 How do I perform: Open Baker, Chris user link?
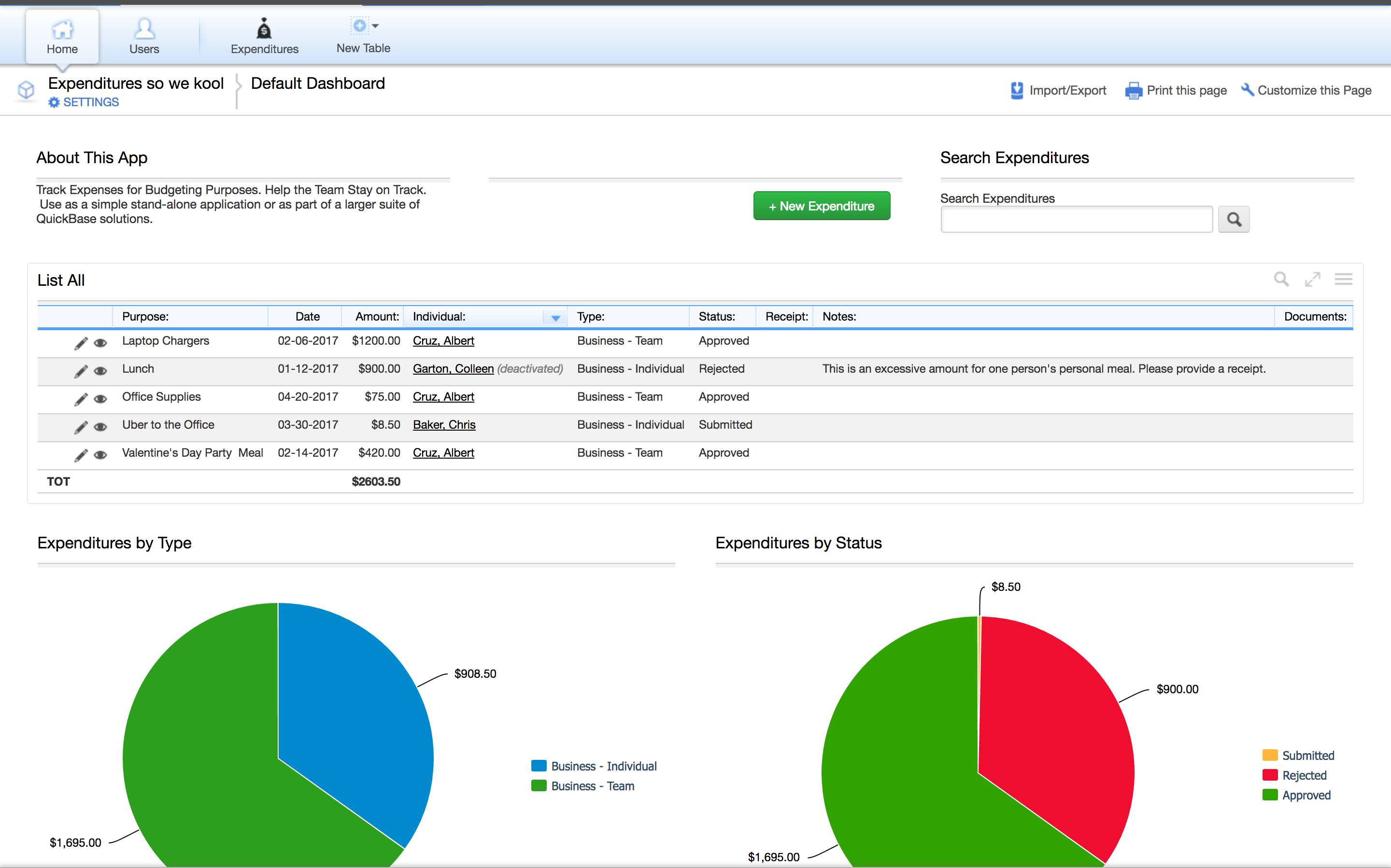pos(444,425)
